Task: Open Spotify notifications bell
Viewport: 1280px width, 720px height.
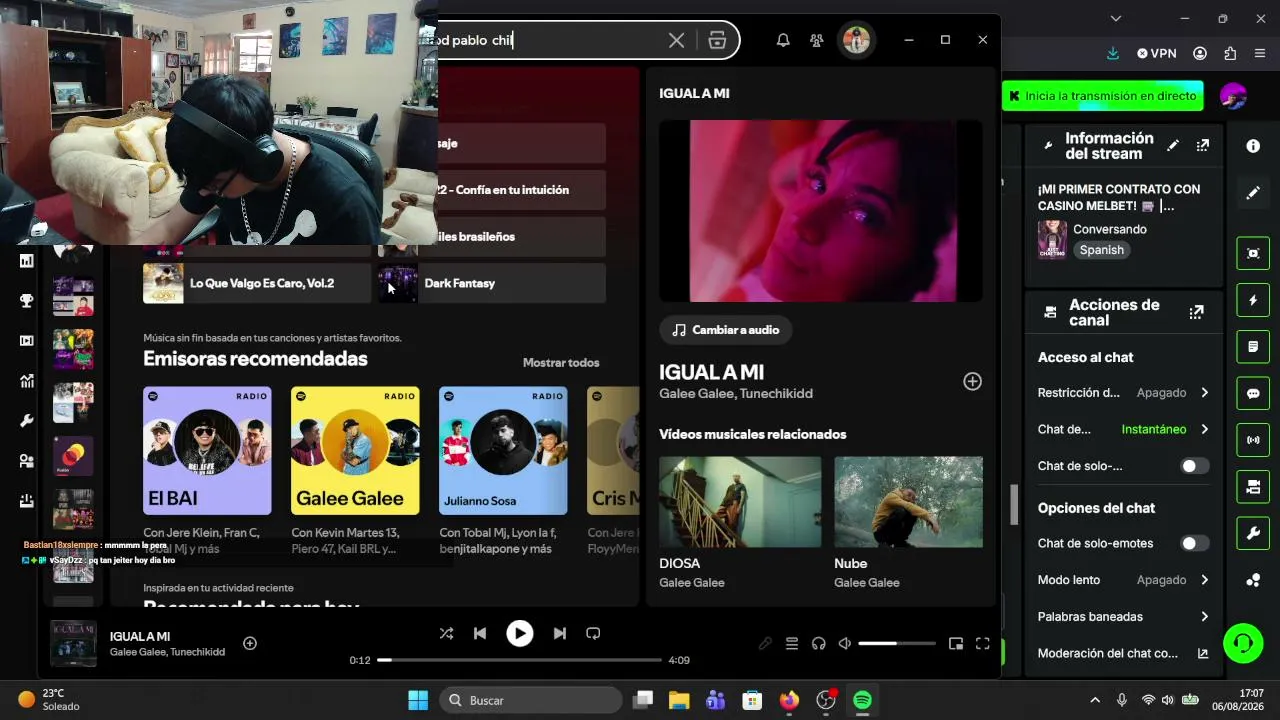Action: point(783,40)
